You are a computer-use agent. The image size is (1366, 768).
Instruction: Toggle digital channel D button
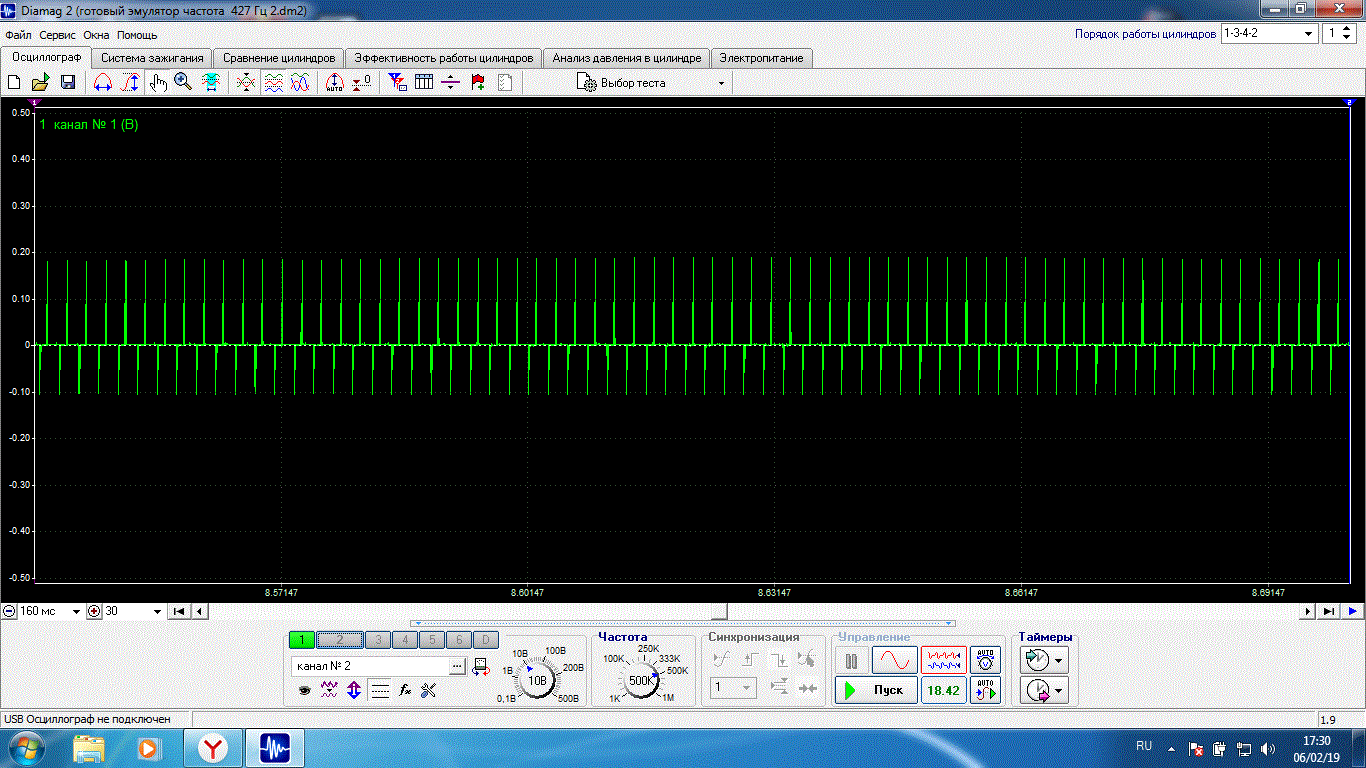coord(484,640)
